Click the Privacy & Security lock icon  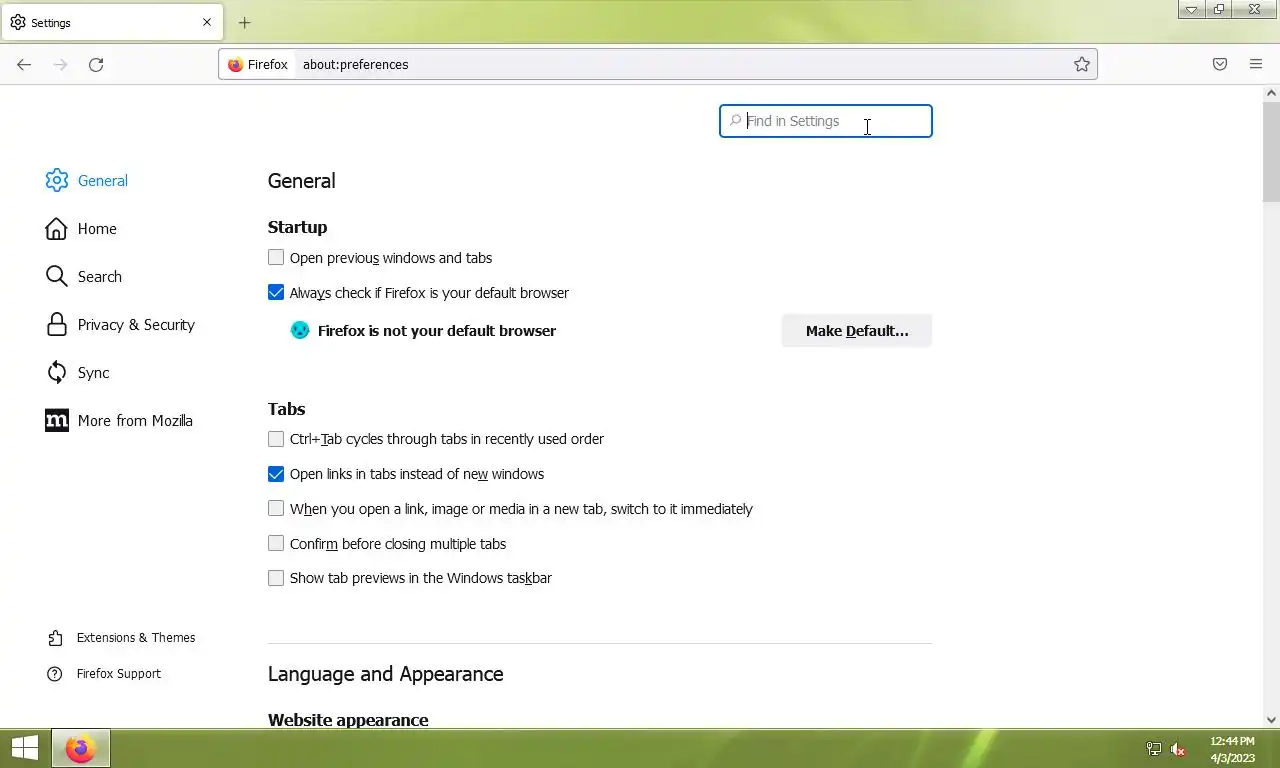pos(57,324)
